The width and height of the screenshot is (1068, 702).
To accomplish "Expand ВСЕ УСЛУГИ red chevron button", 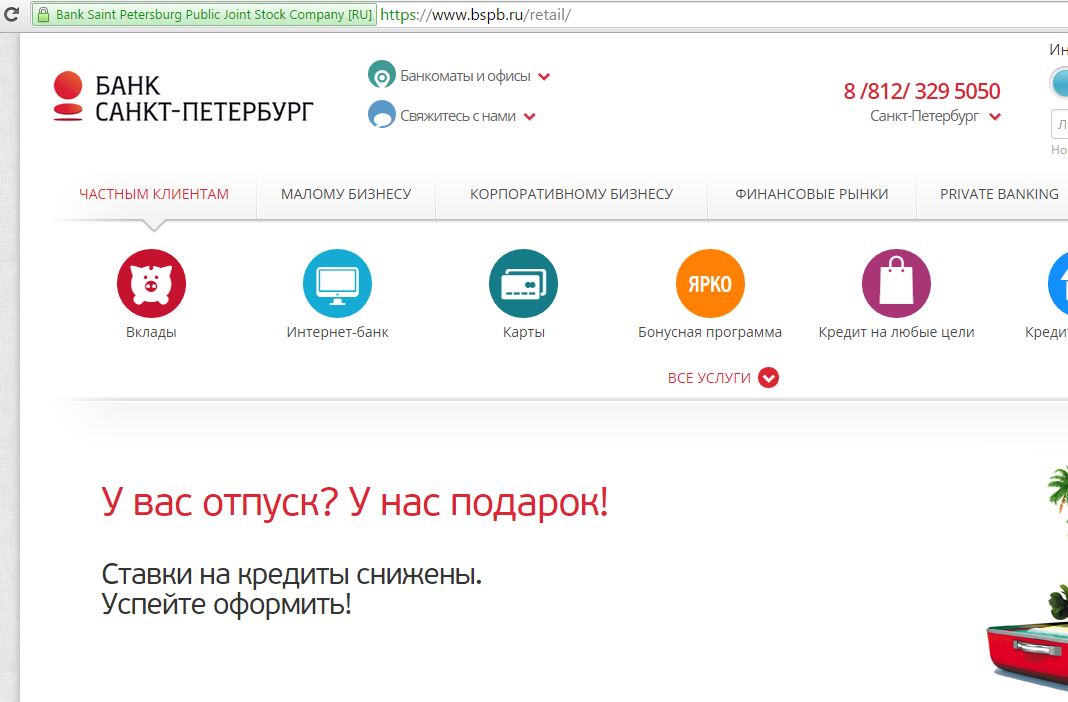I will point(768,377).
